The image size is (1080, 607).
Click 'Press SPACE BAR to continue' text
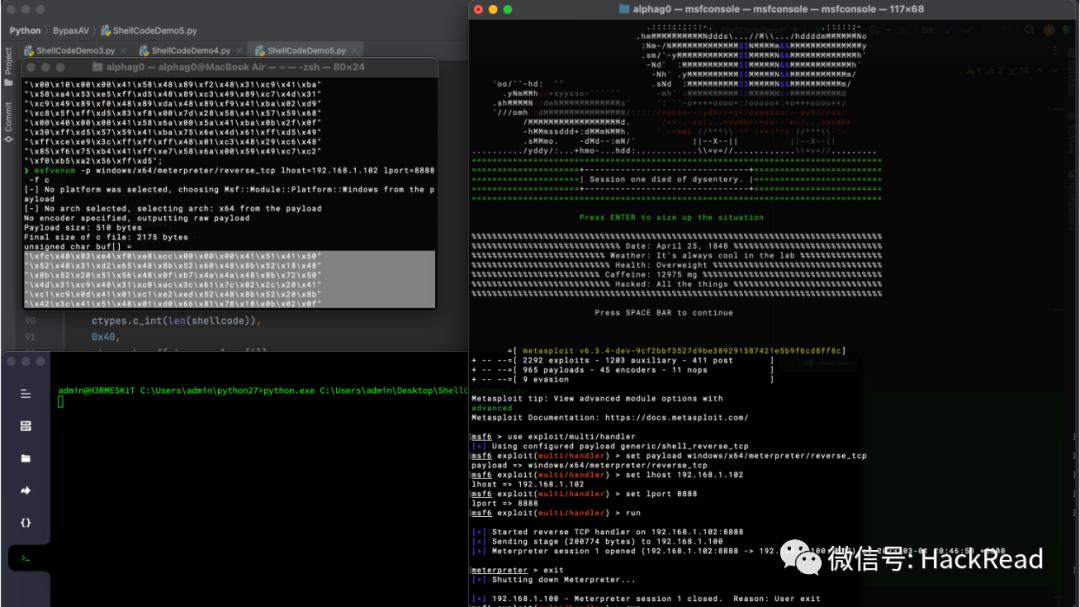pyautogui.click(x=663, y=312)
